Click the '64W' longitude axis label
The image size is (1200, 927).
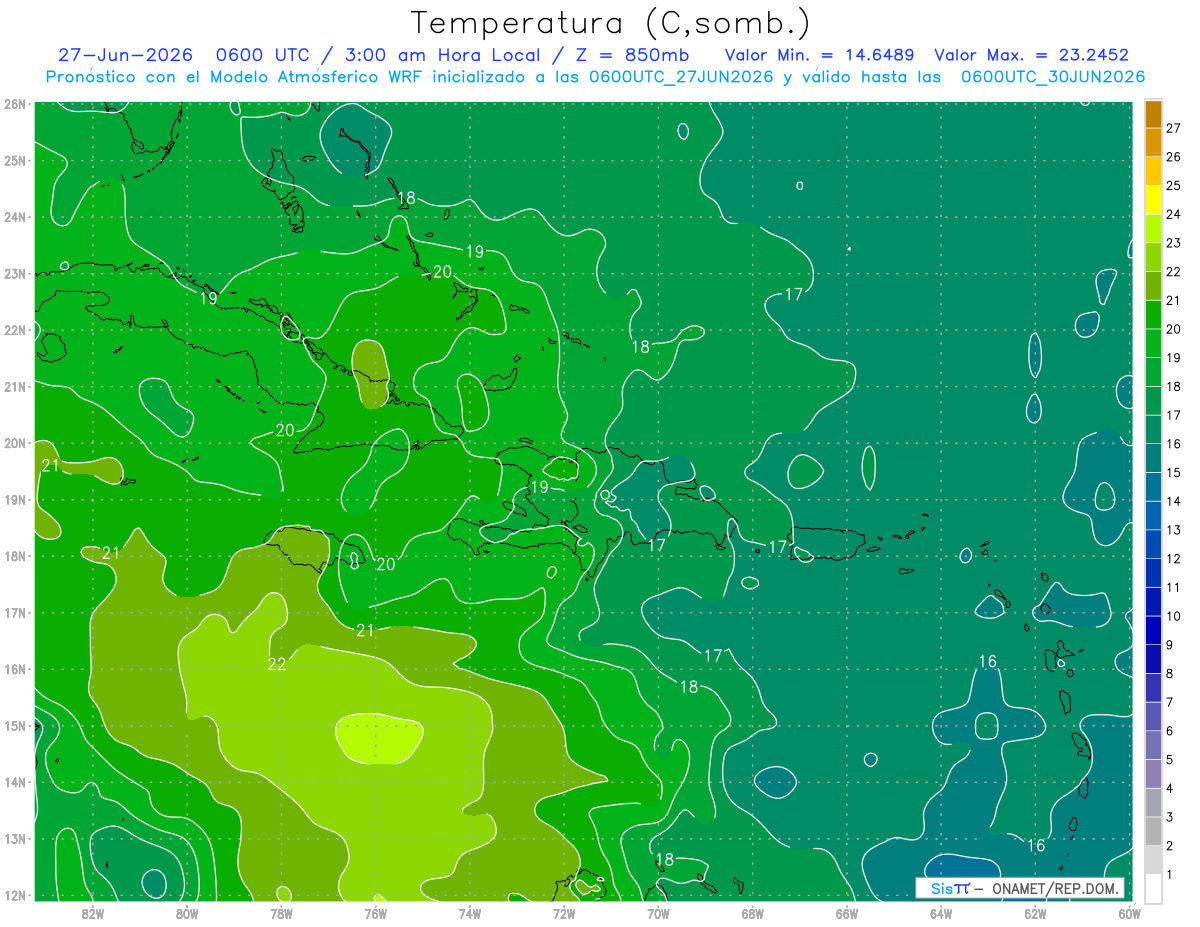click(940, 913)
